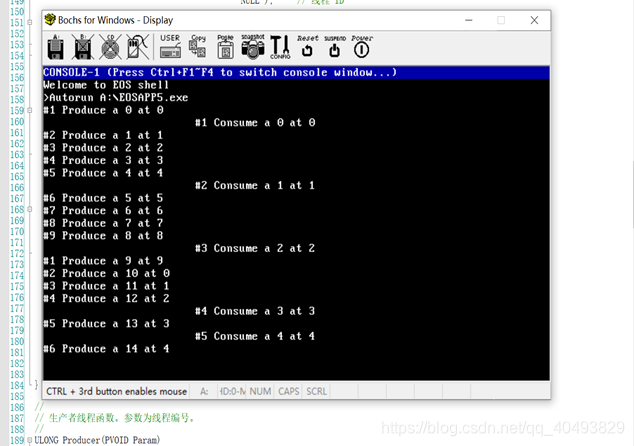This screenshot has width=634, height=446.
Task: Click the floppy A: drive icon
Action: click(56, 47)
